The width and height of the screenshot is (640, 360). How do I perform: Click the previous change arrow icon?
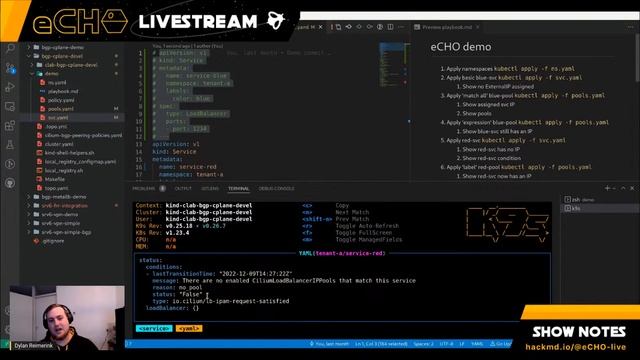coord(349,27)
